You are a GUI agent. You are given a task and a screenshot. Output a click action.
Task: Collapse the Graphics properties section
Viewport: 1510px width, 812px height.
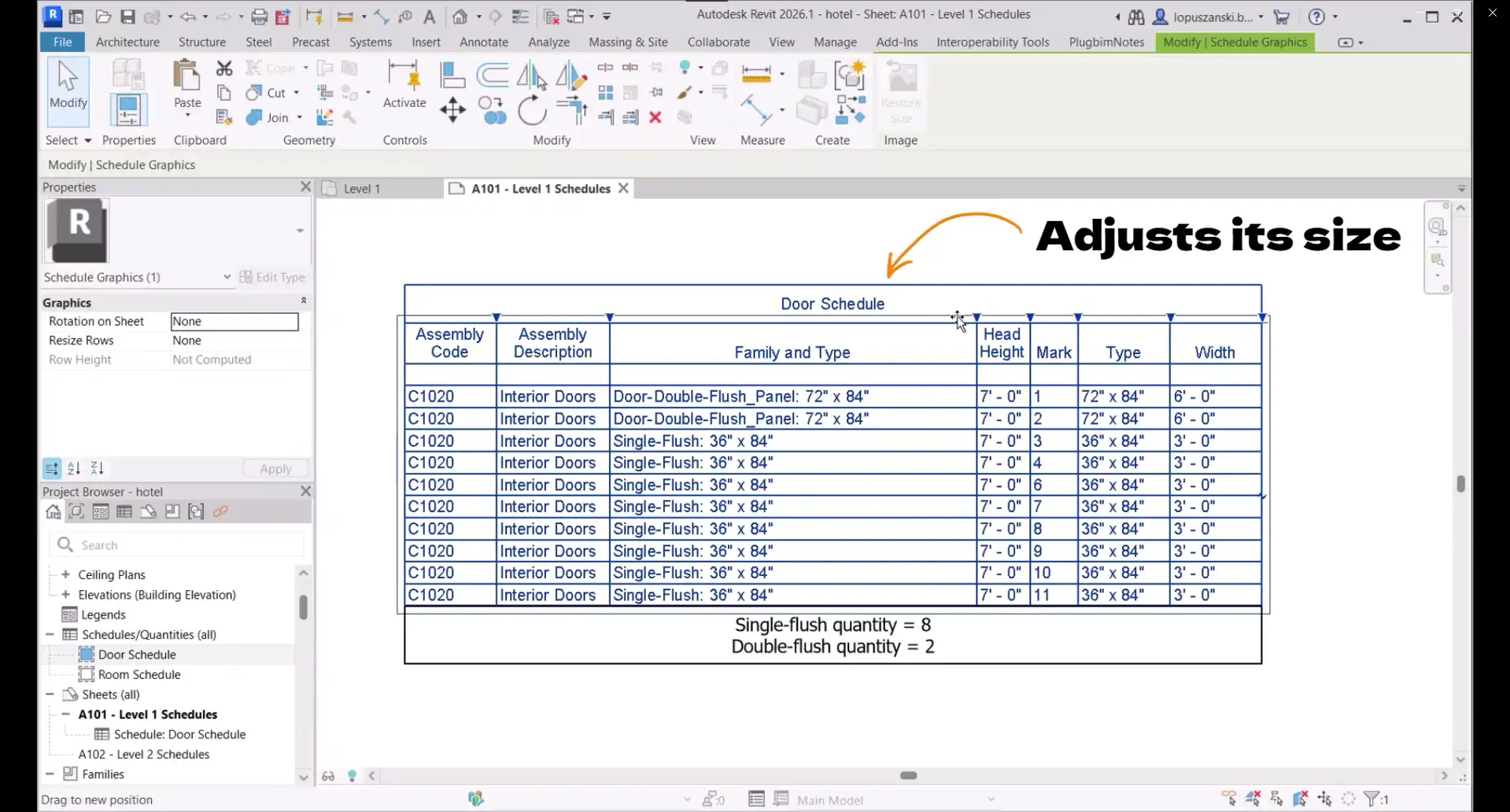(x=304, y=301)
